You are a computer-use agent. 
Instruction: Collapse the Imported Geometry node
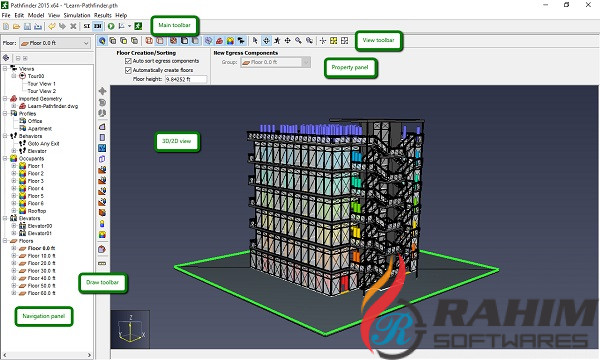[5, 98]
